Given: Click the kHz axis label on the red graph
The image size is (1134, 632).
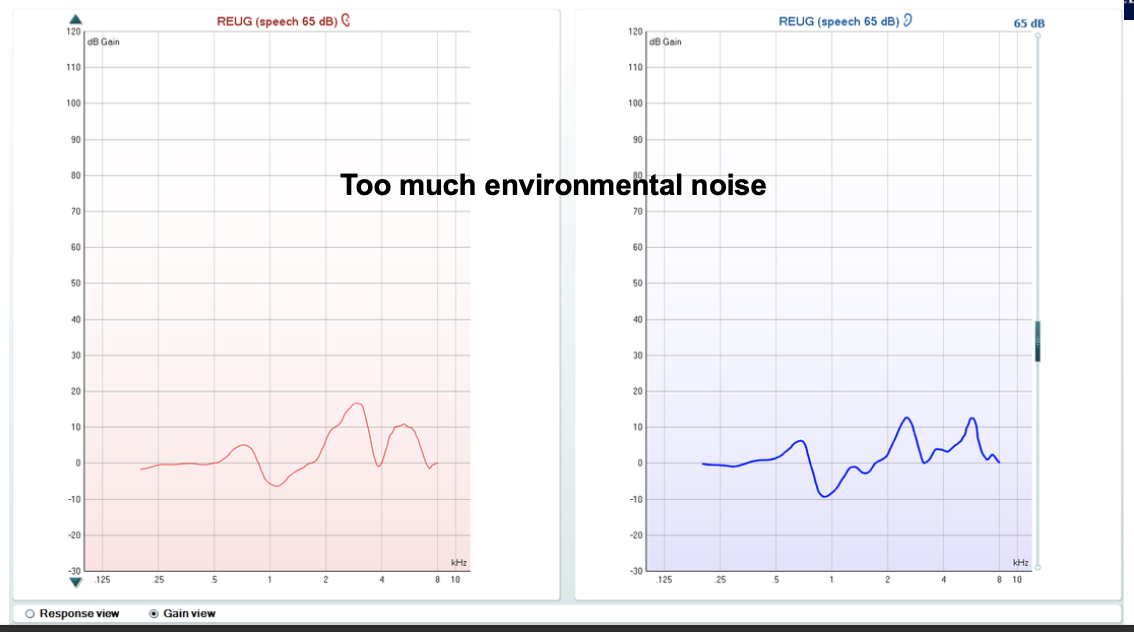Looking at the screenshot, I should coord(458,563).
